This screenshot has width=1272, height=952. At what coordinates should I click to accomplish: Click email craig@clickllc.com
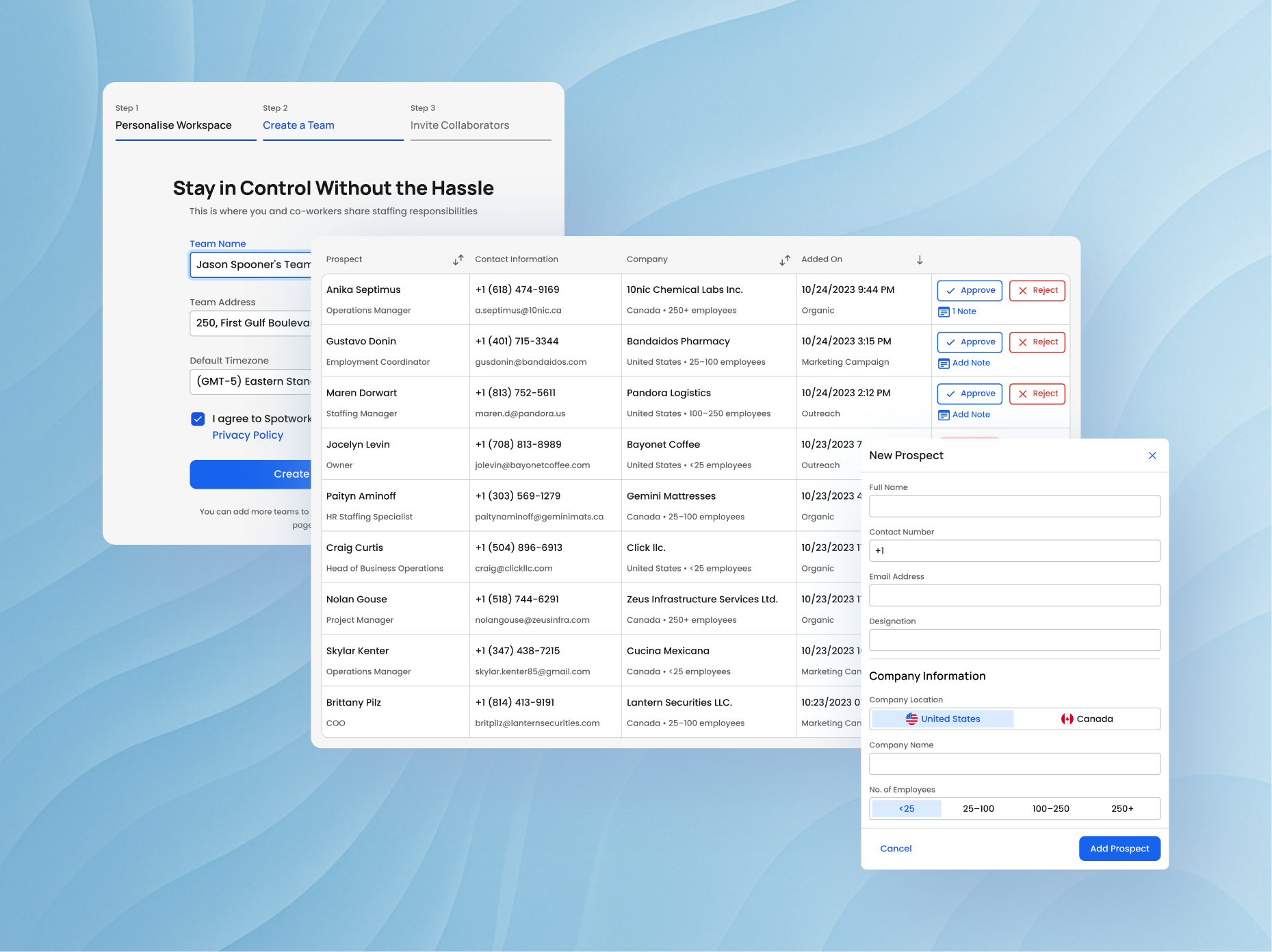coord(514,569)
